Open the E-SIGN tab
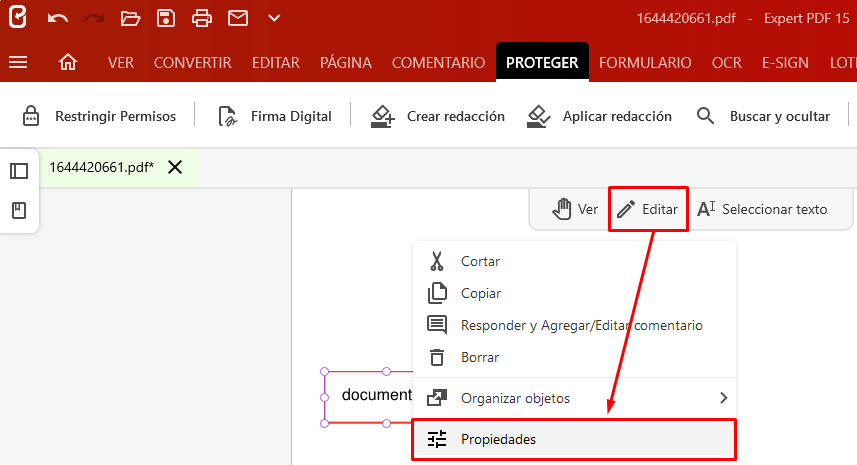The width and height of the screenshot is (857, 465). click(x=785, y=63)
